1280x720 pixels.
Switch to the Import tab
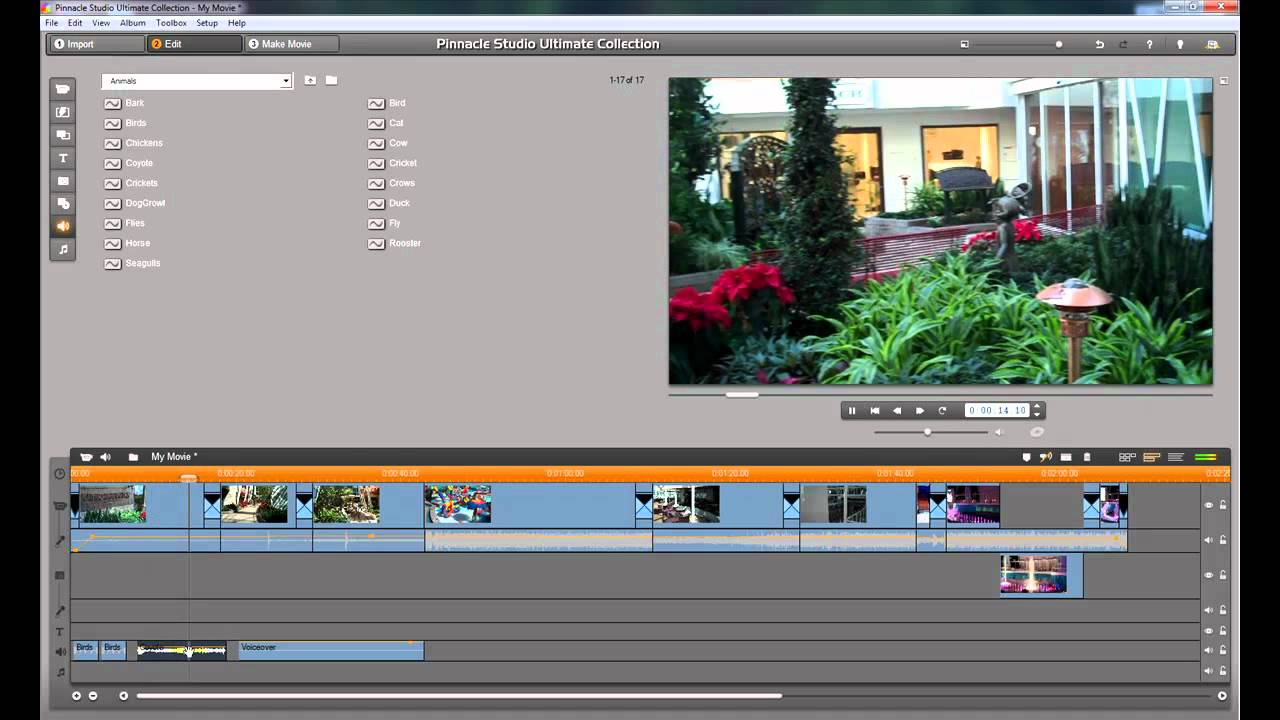pos(96,44)
